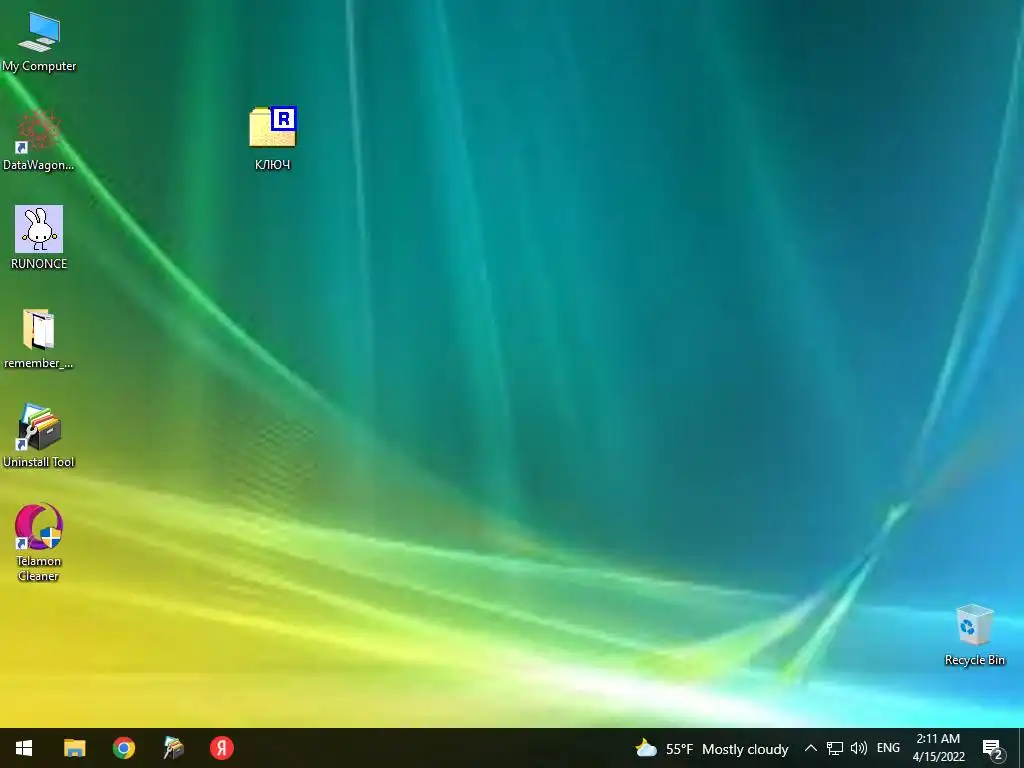The height and width of the screenshot is (768, 1024).
Task: Select the Telamon Cleaner shortcut
Action: point(39,542)
